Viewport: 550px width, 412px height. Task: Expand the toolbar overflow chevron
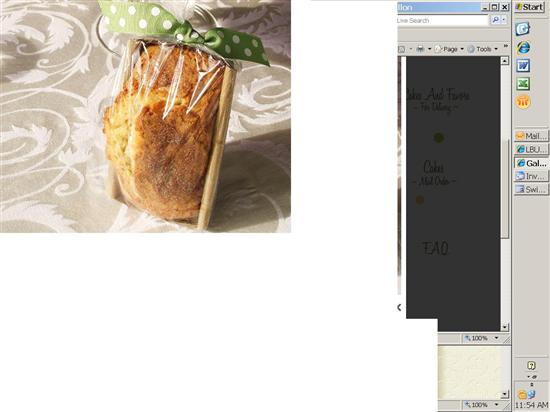click(x=505, y=46)
